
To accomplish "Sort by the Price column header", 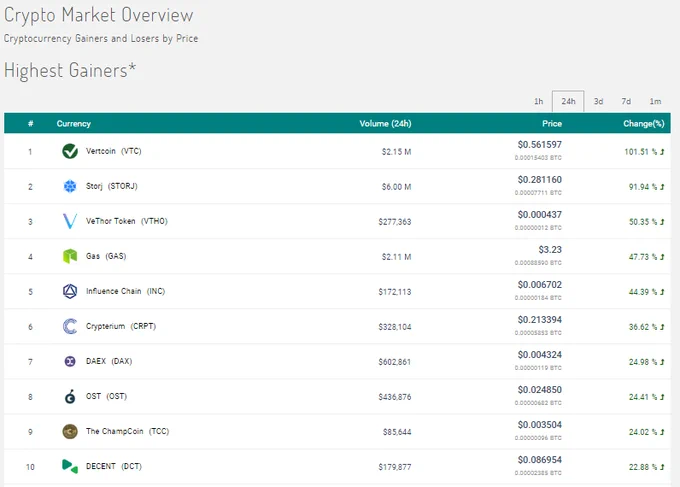I will pos(552,124).
